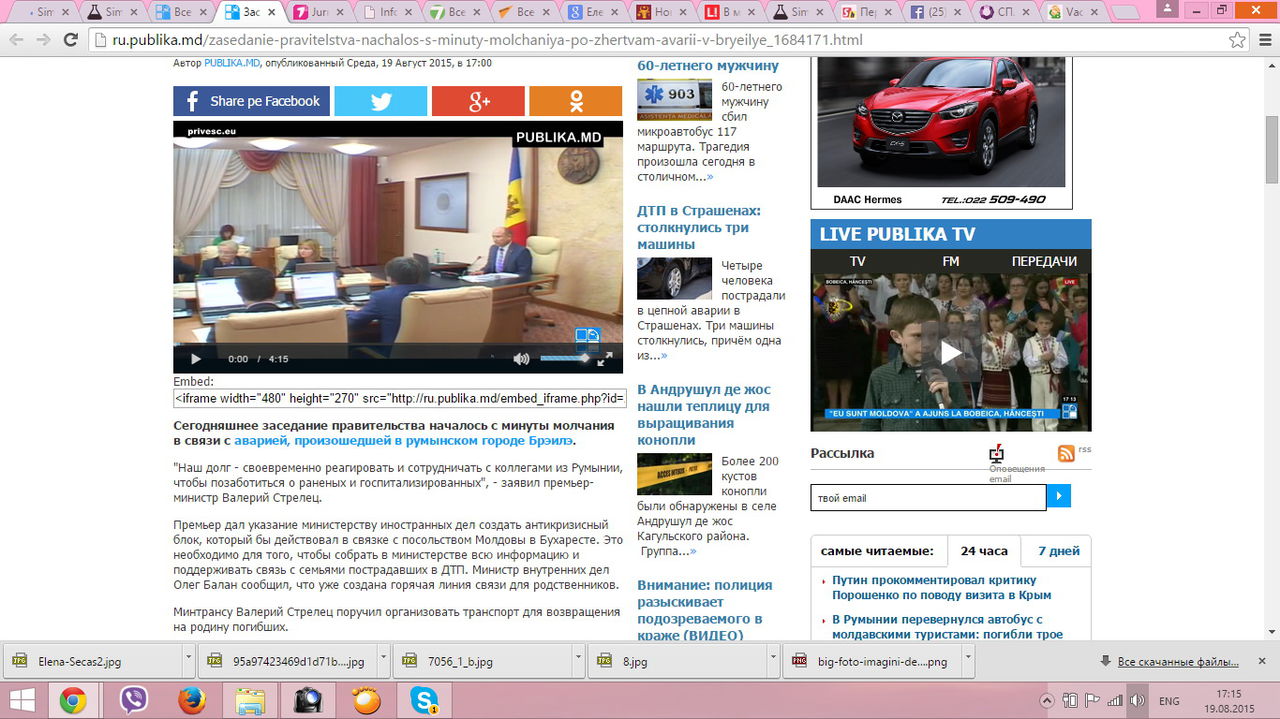This screenshot has width=1280, height=719.
Task: Share the article on Odnoklassniki
Action: pos(575,101)
